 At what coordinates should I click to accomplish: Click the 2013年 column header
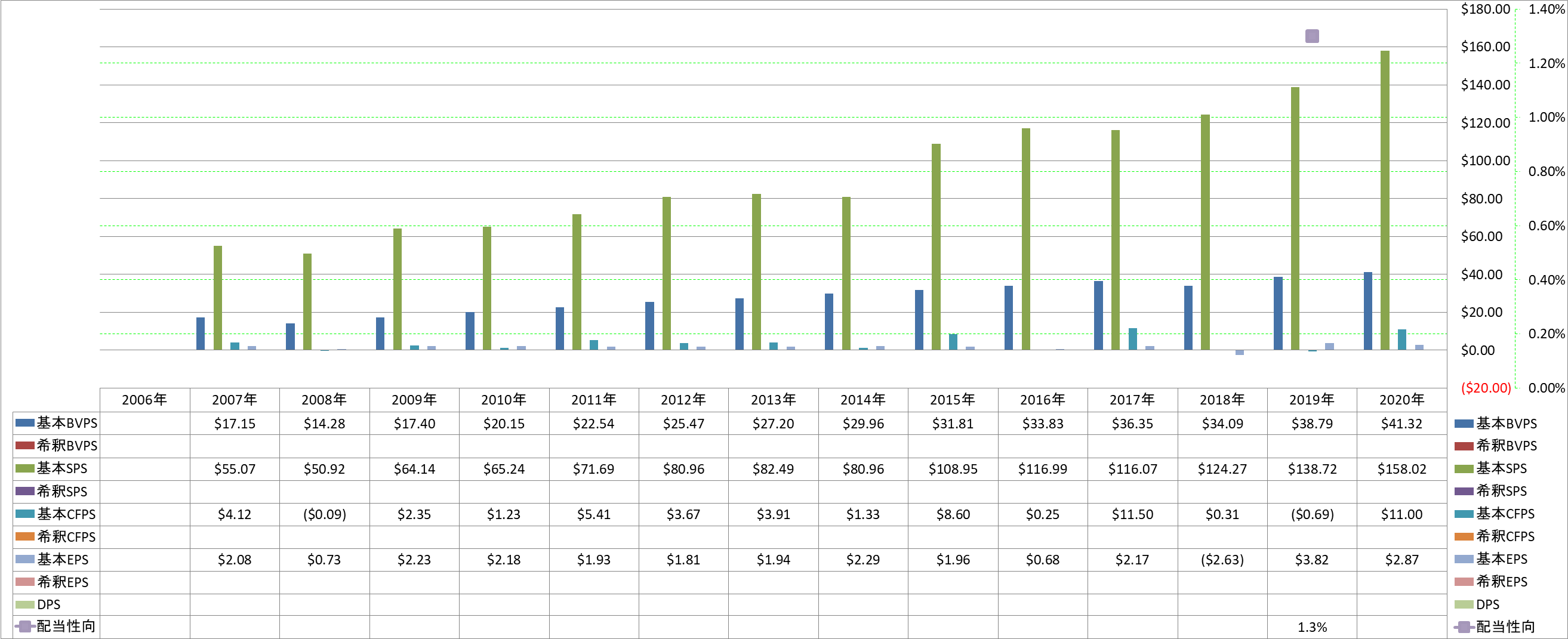click(773, 400)
